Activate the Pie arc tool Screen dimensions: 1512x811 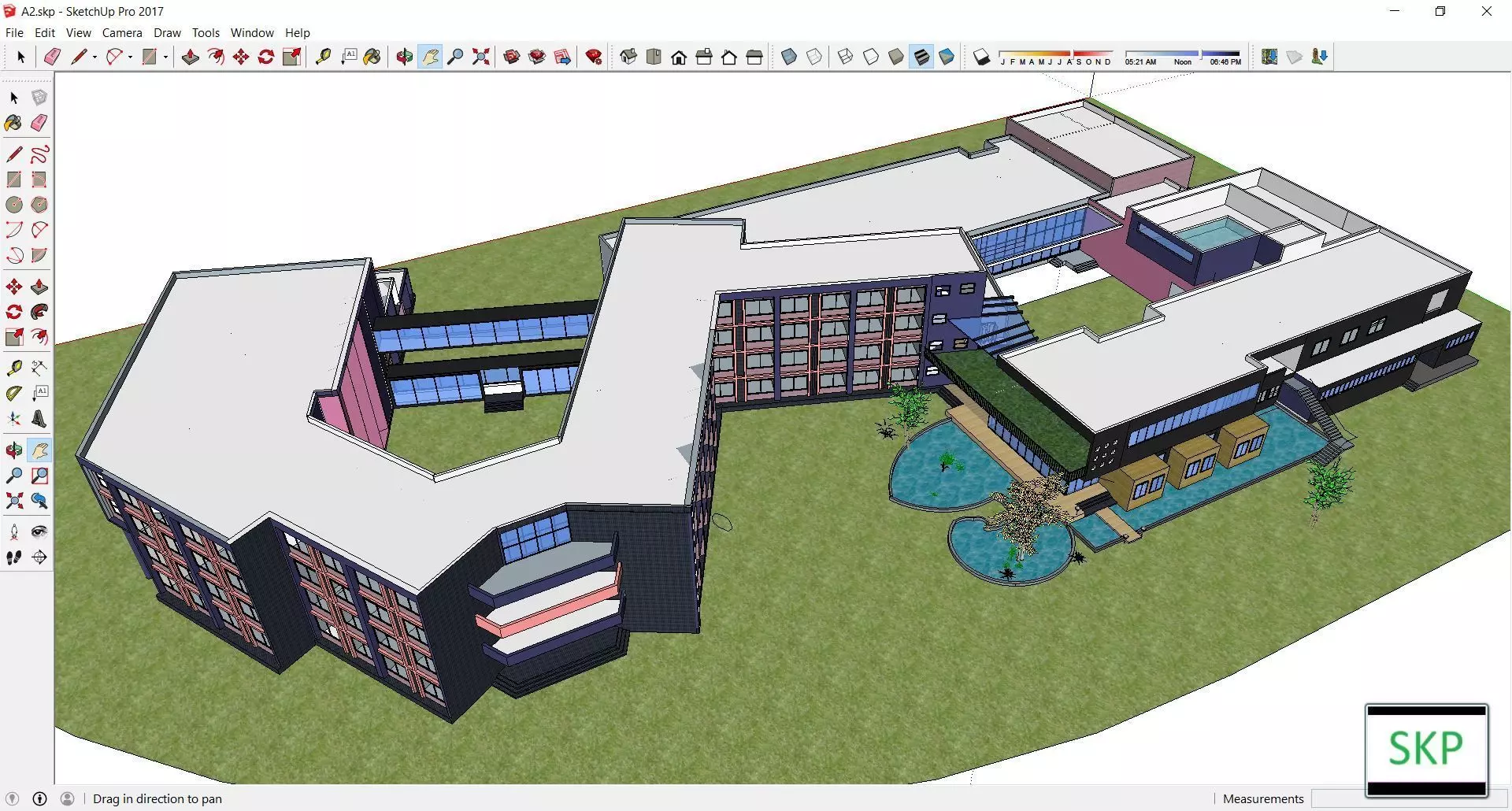(x=39, y=255)
